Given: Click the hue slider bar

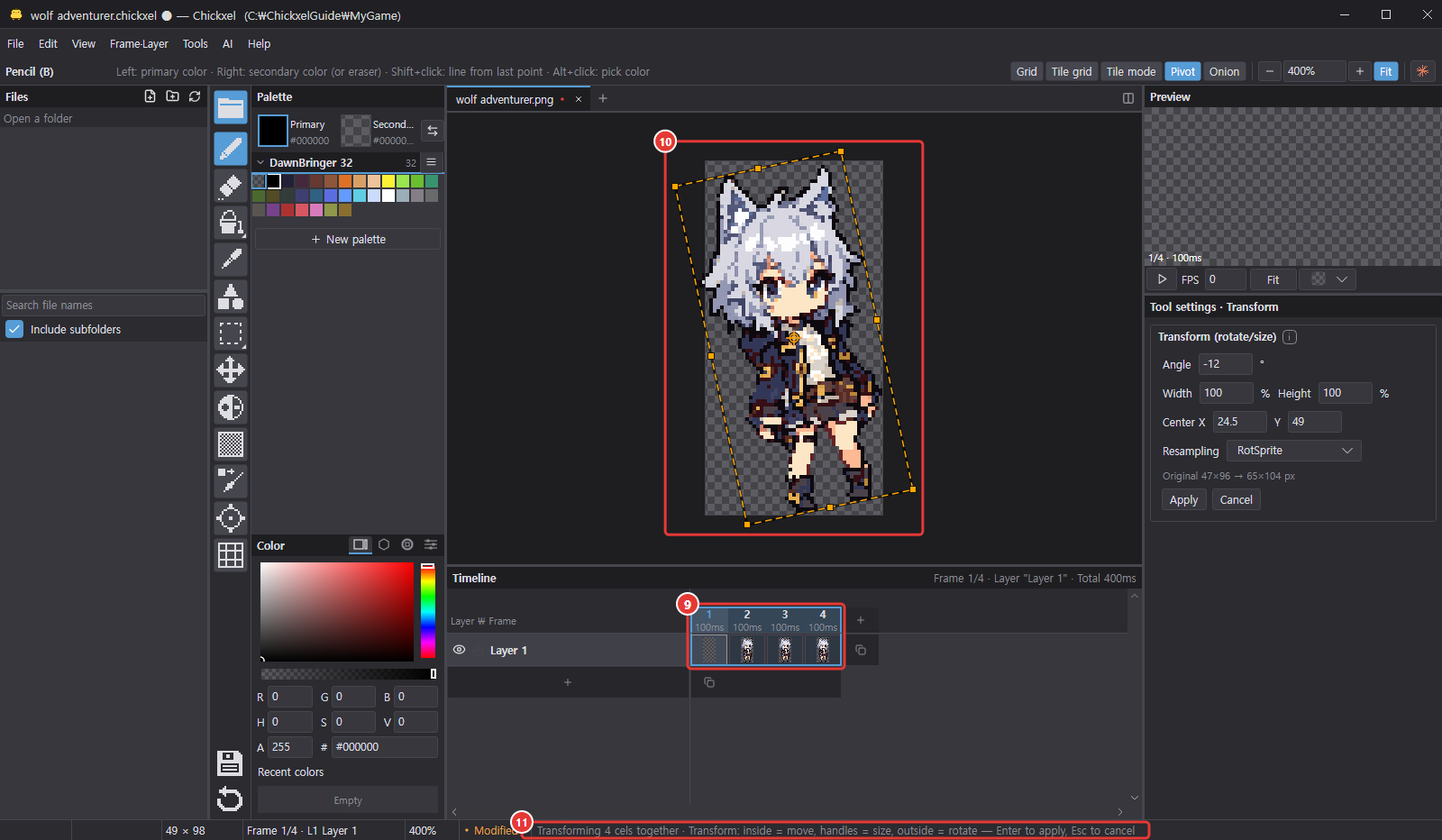Looking at the screenshot, I should pos(428,611).
